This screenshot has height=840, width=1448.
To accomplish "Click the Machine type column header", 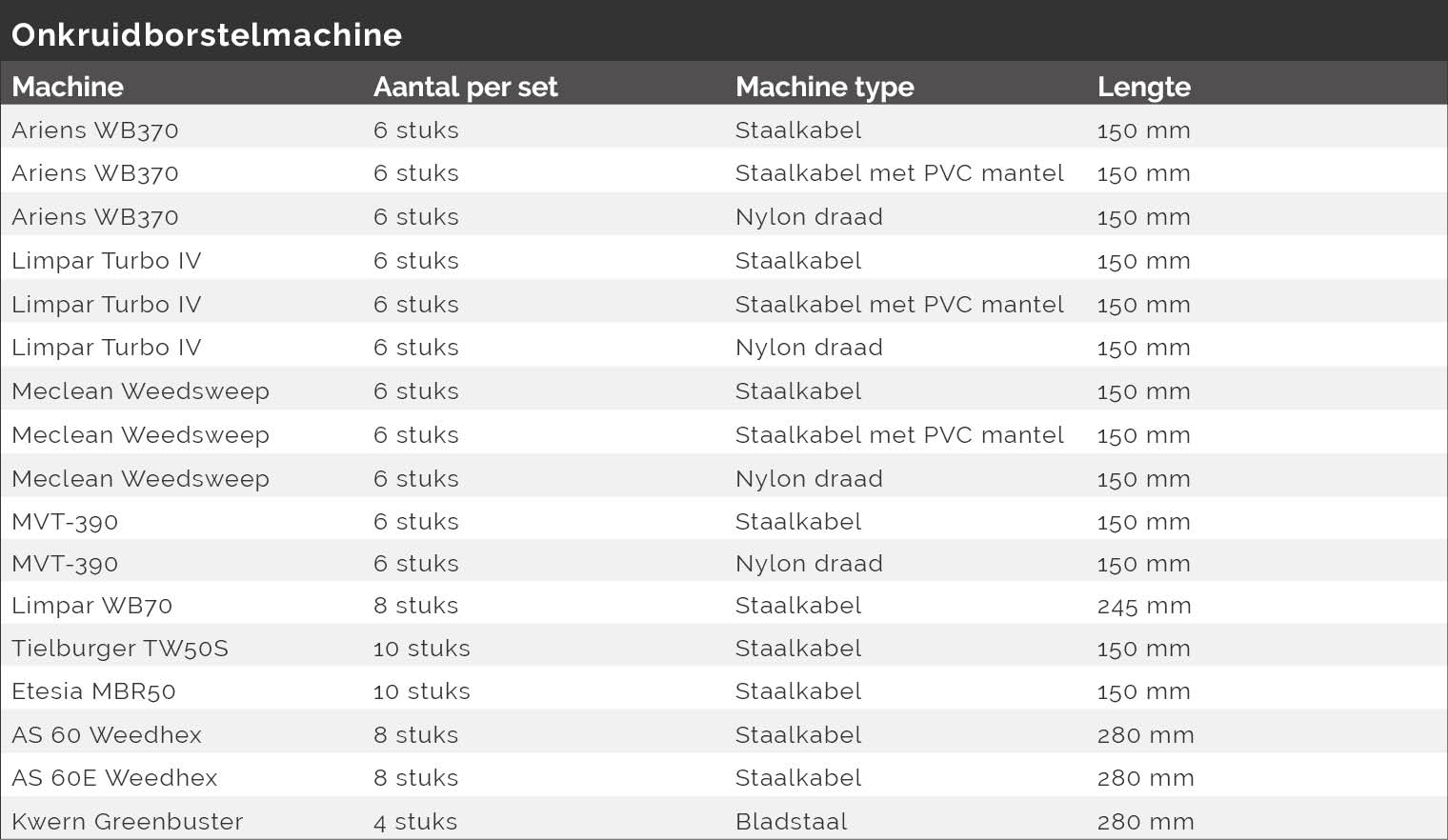I will tap(825, 87).
